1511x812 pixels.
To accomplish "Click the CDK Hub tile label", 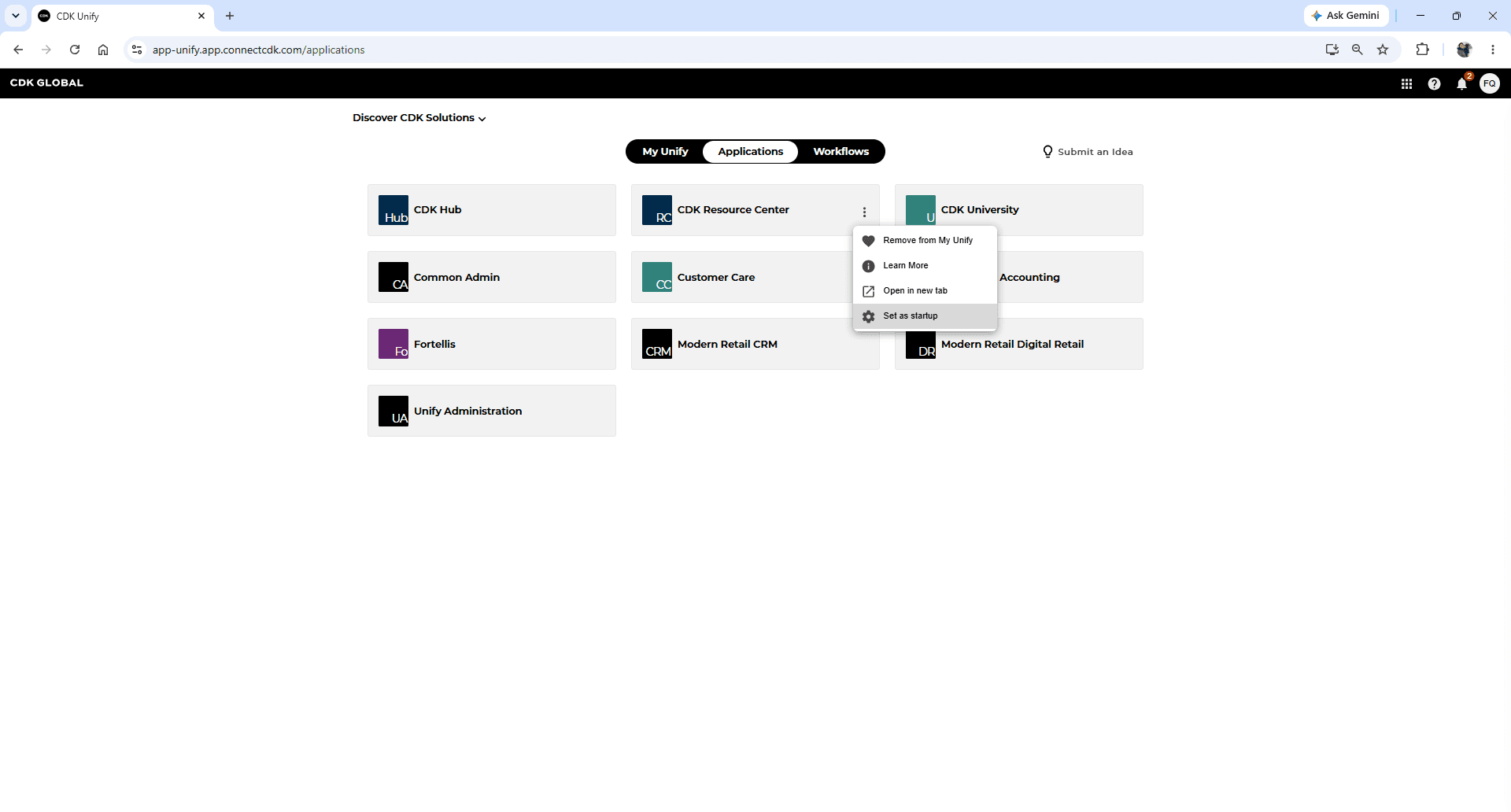I will click(x=438, y=210).
